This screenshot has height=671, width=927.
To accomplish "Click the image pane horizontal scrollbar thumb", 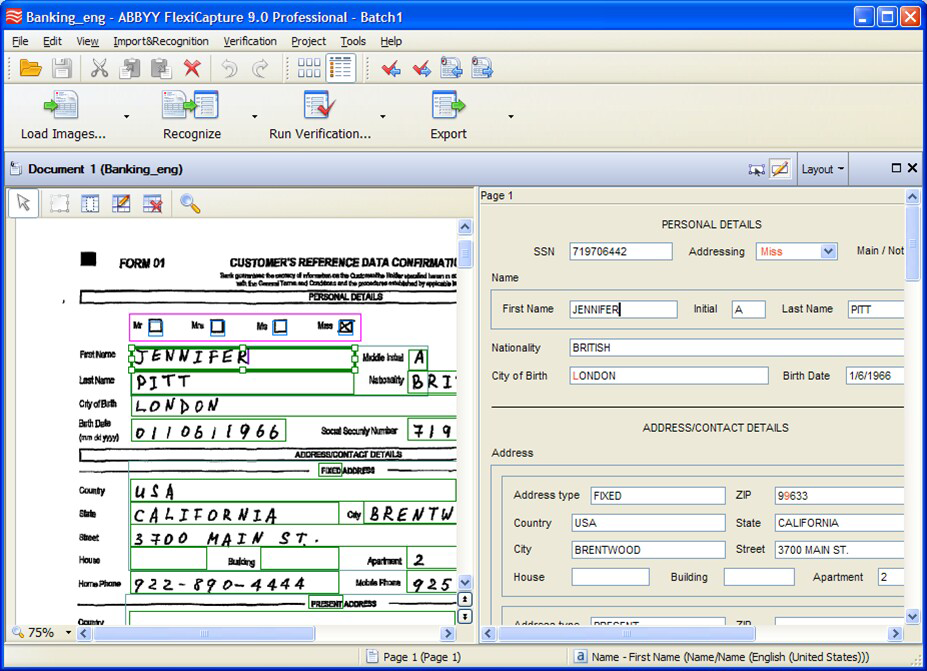I will 204,634.
